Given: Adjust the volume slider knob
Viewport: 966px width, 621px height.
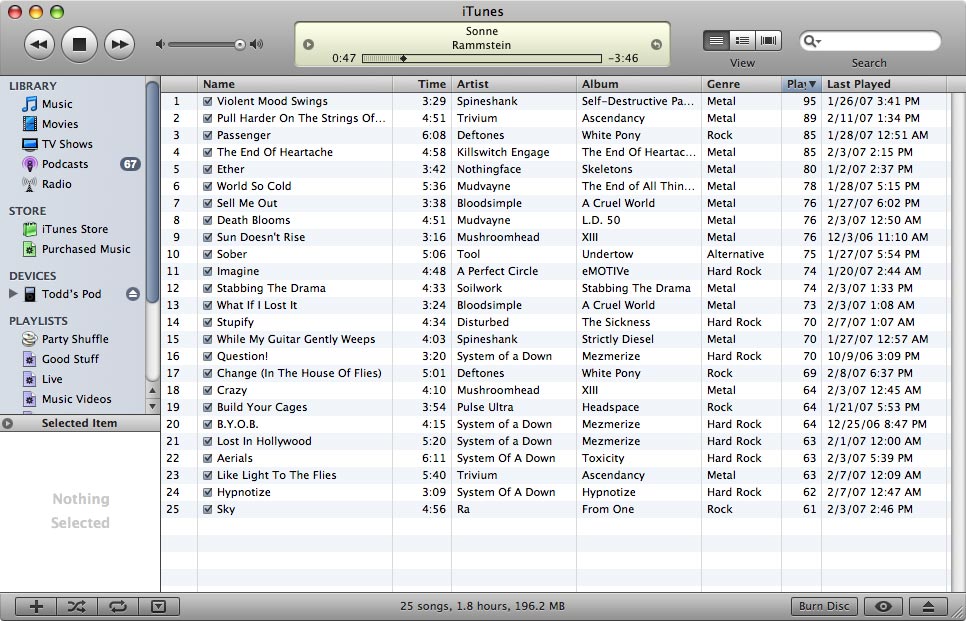Looking at the screenshot, I should click(x=240, y=44).
